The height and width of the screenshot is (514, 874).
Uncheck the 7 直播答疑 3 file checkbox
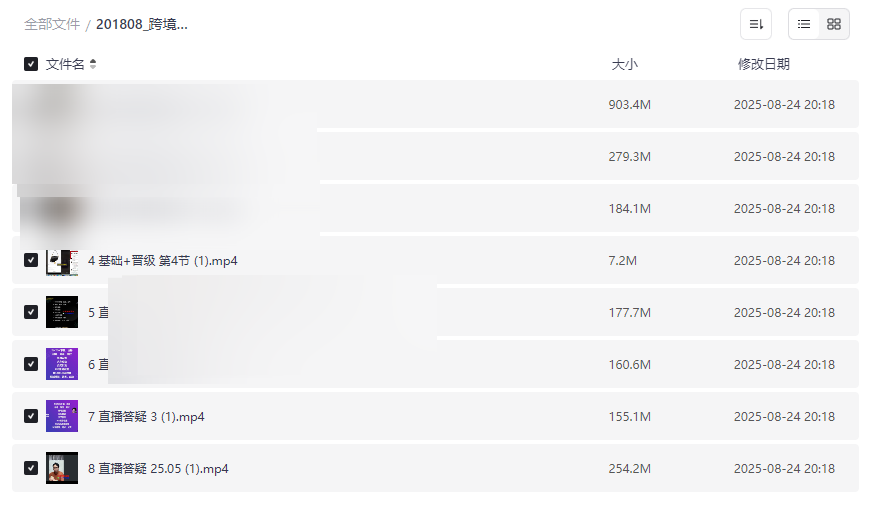(31, 416)
